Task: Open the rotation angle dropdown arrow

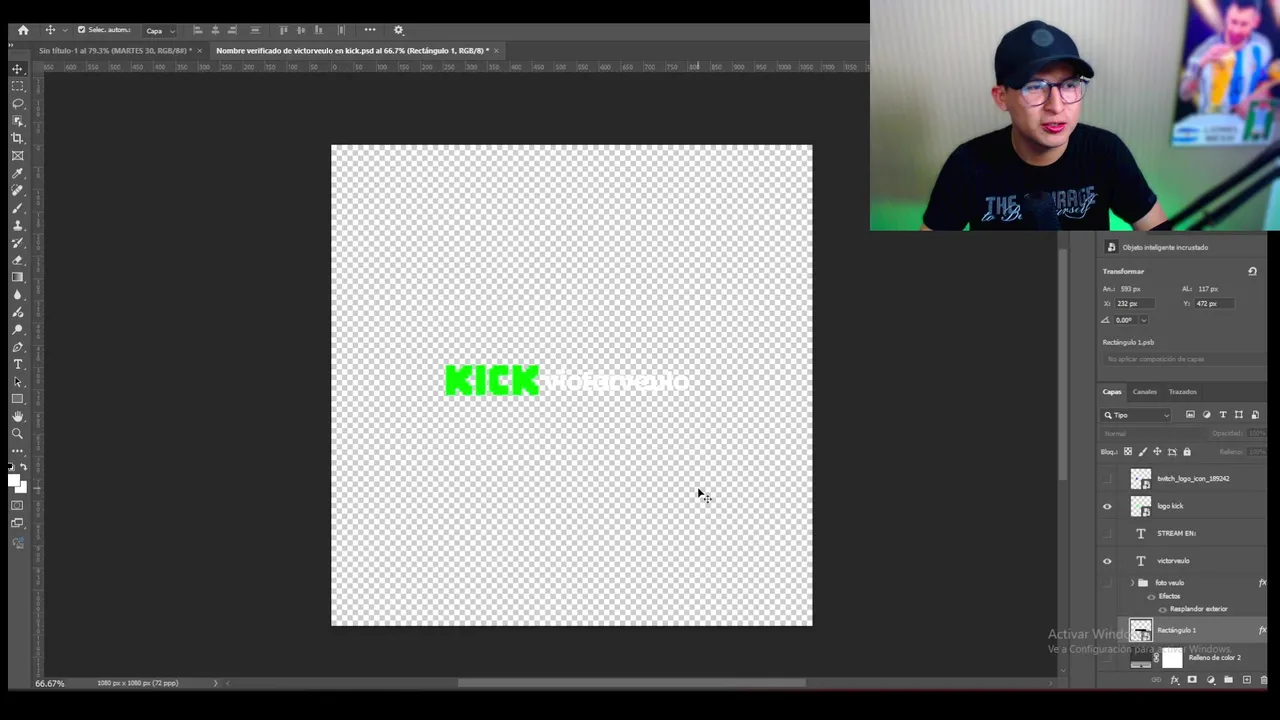Action: pyautogui.click(x=1144, y=320)
